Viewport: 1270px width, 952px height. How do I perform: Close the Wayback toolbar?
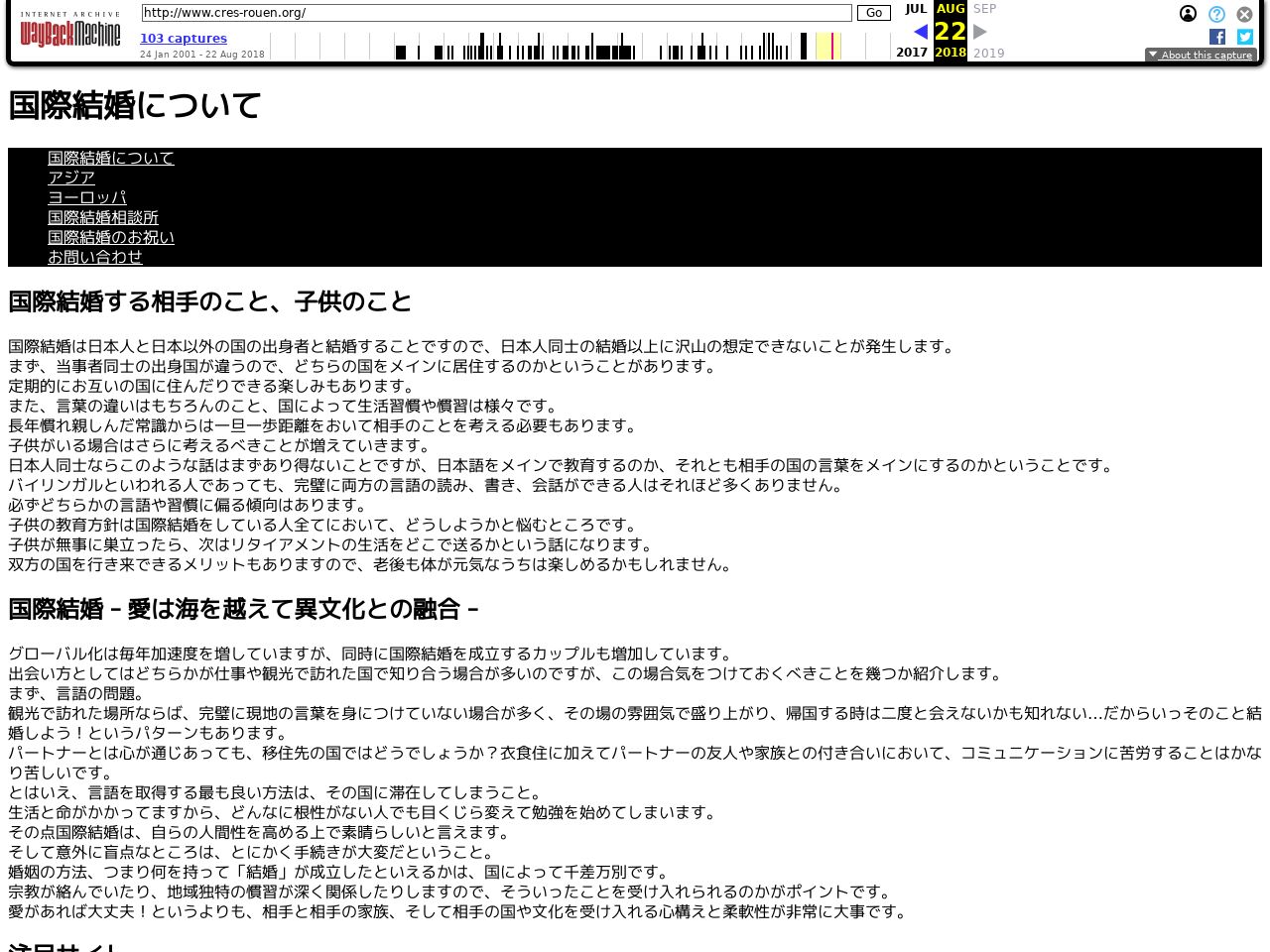point(1244,14)
